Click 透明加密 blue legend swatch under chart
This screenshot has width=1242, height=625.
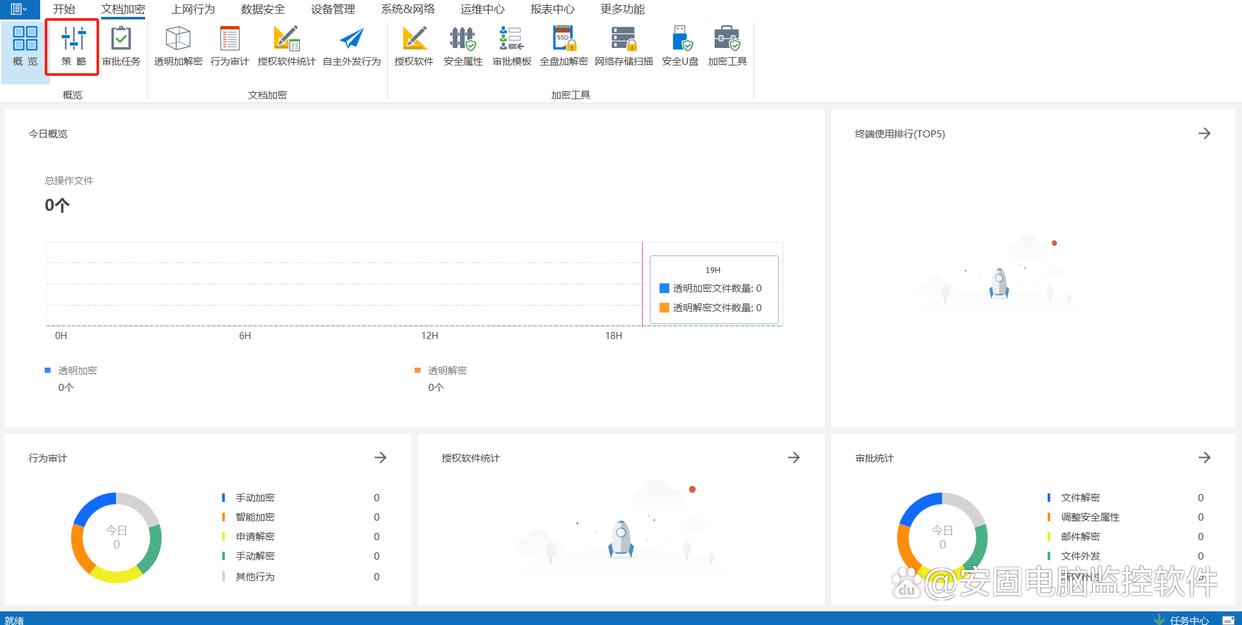47,370
